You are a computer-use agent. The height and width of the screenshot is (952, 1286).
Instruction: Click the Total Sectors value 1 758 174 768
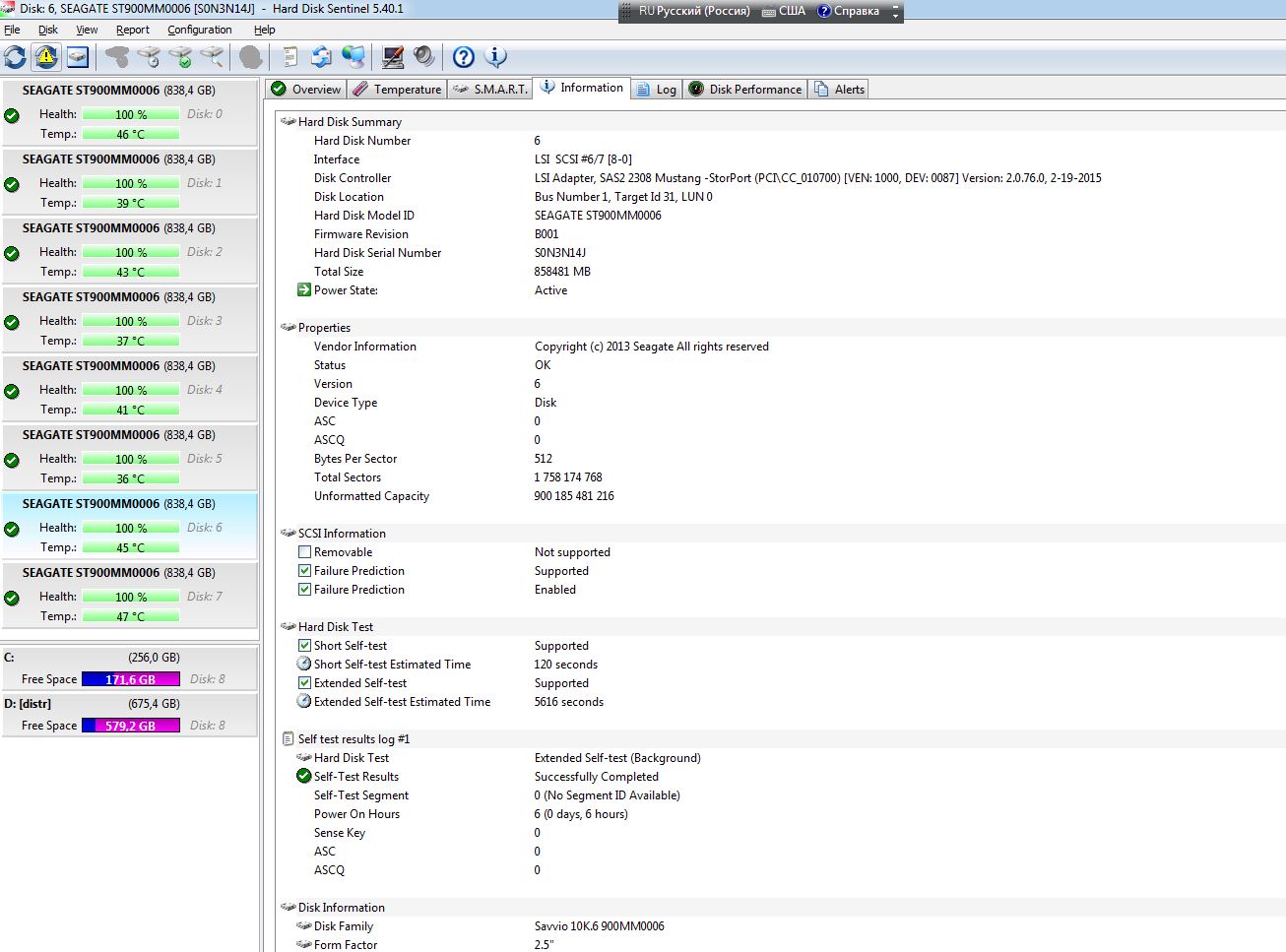click(568, 477)
